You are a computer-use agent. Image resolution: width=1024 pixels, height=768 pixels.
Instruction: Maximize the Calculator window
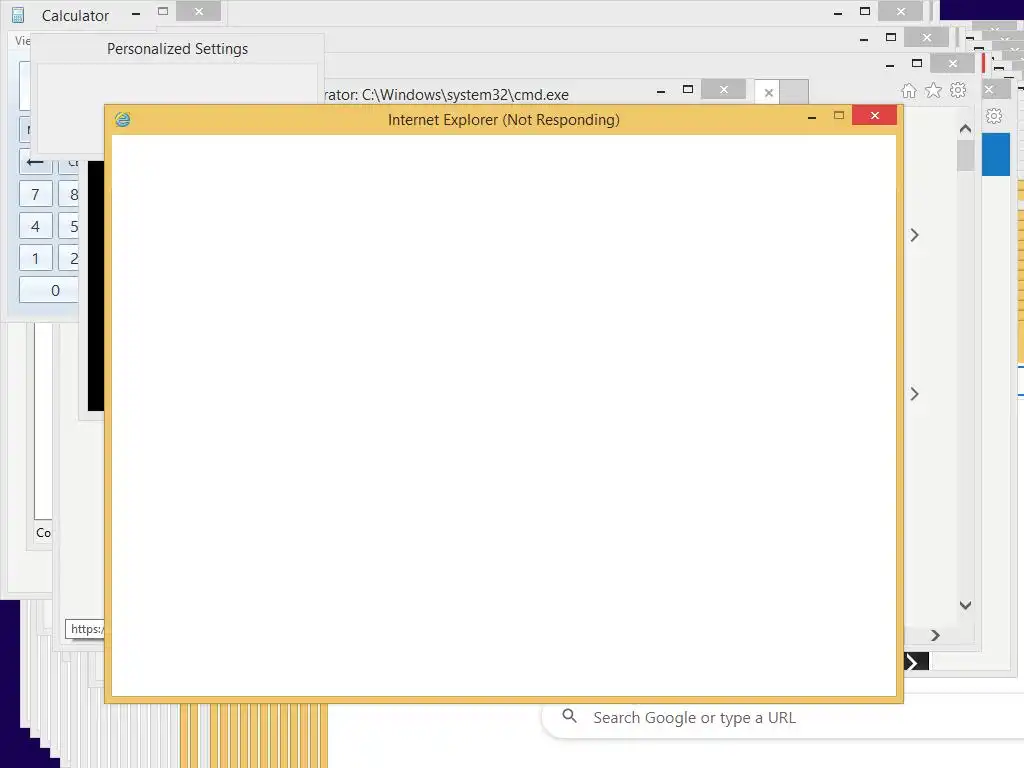point(163,11)
